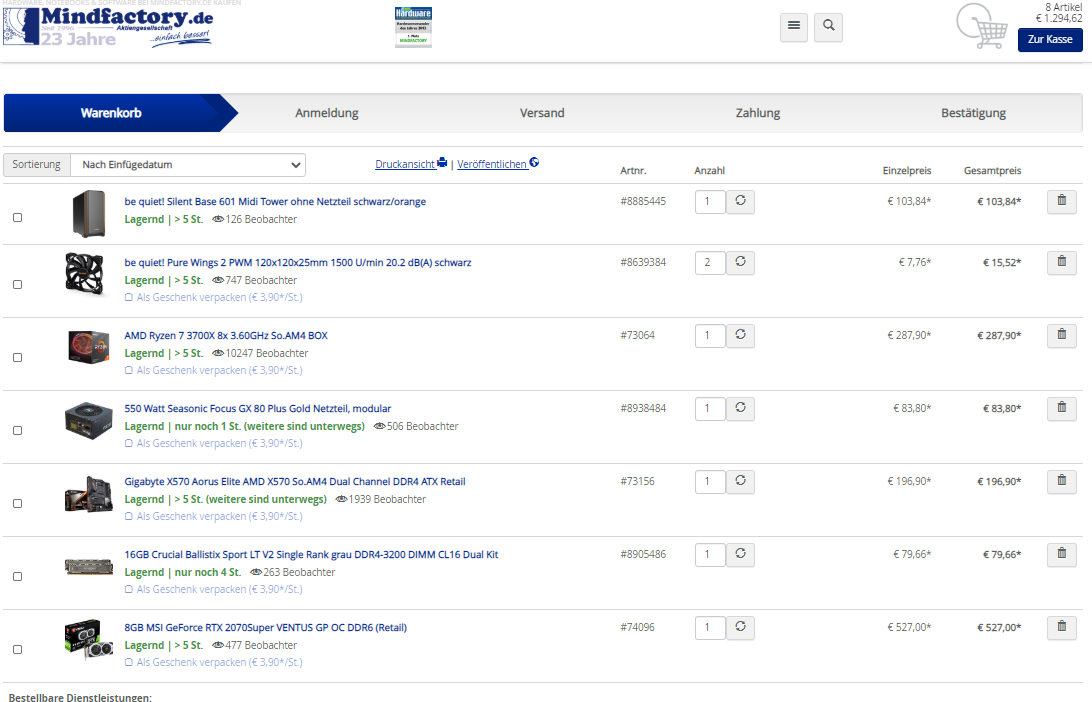Select checkbox for Crucial Ballistix row
1092x702 pixels.
point(17,577)
